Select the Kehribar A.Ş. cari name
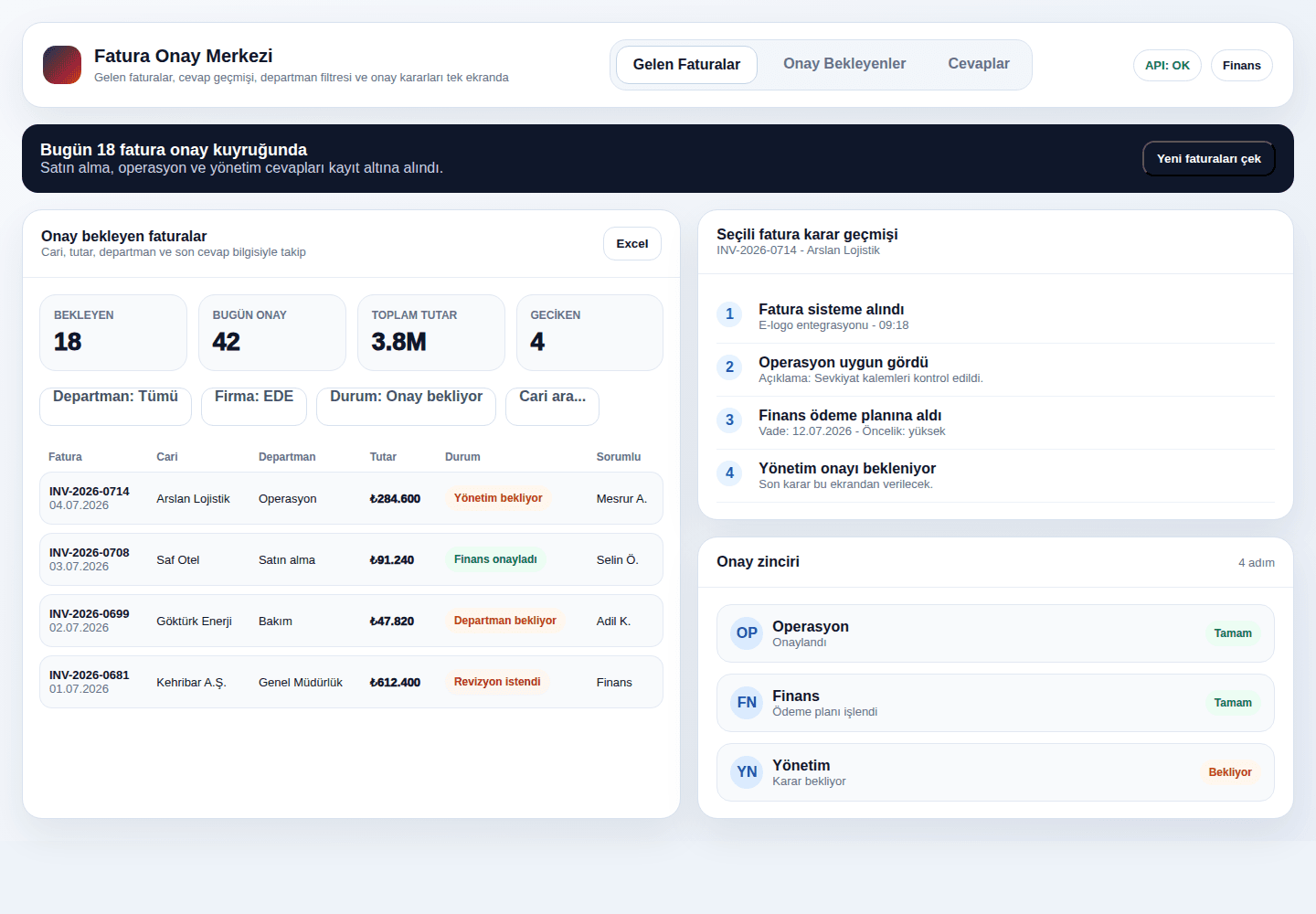This screenshot has width=1316, height=914. point(191,683)
